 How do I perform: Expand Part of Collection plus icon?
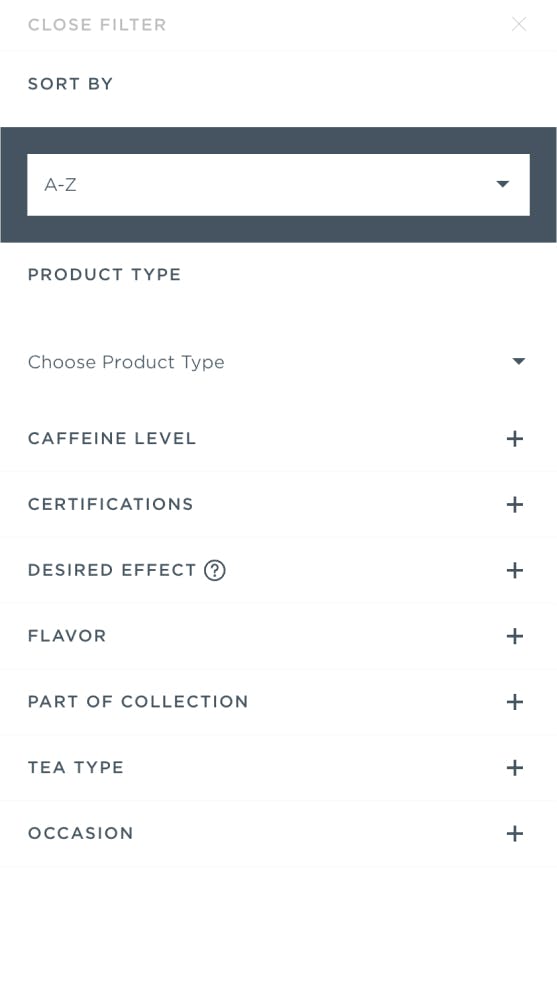click(515, 702)
